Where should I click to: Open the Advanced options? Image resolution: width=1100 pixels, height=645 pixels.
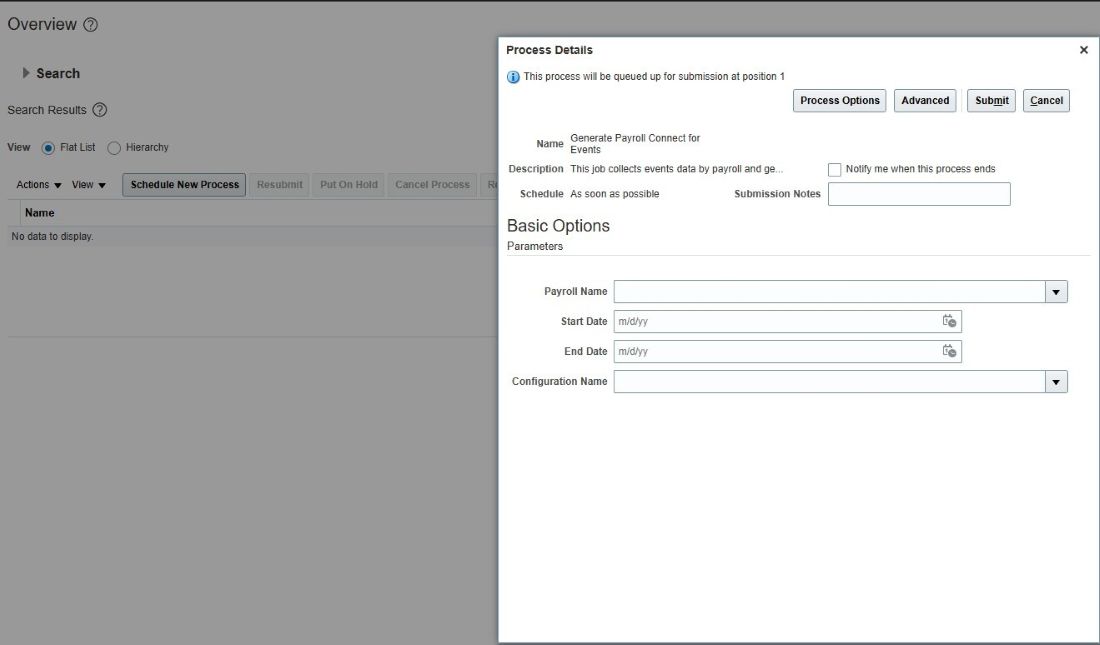pyautogui.click(x=924, y=100)
